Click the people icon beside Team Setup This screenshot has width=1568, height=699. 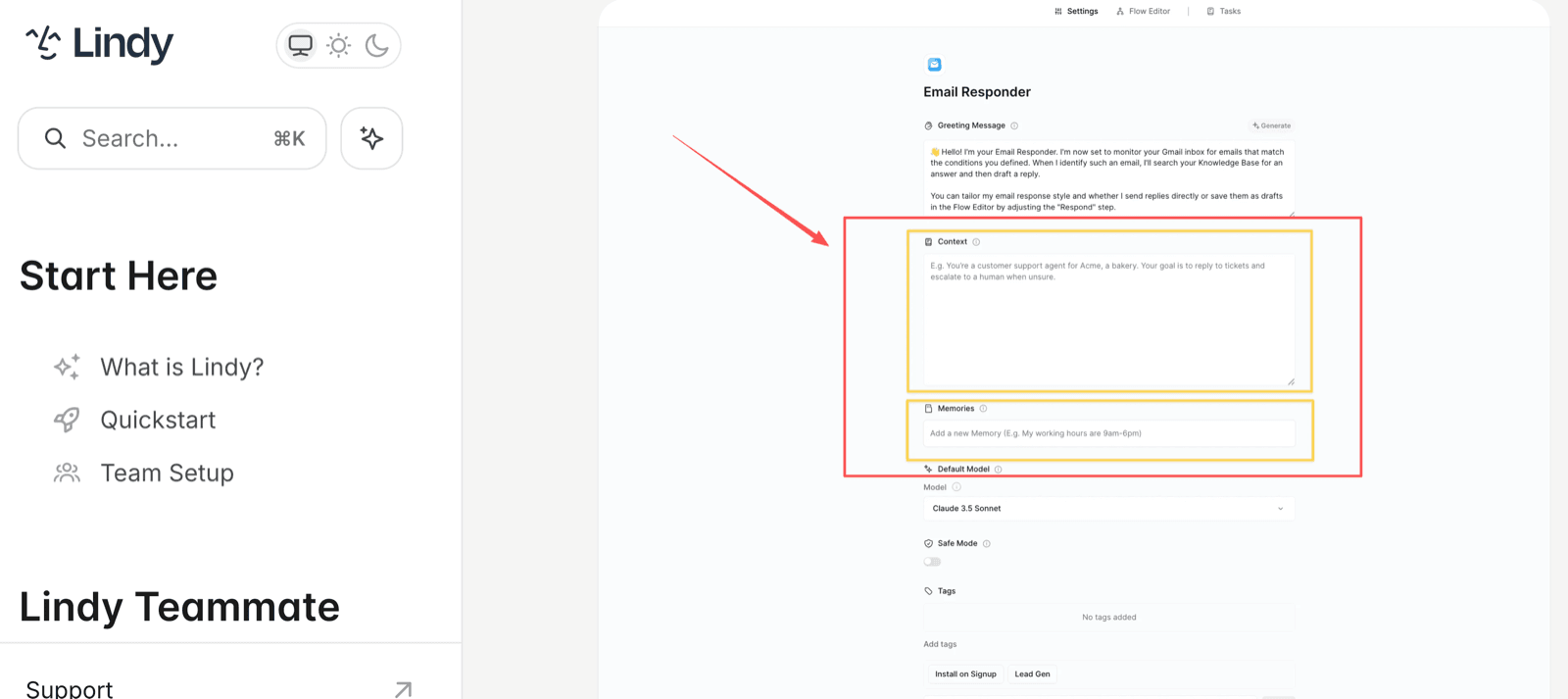[67, 473]
